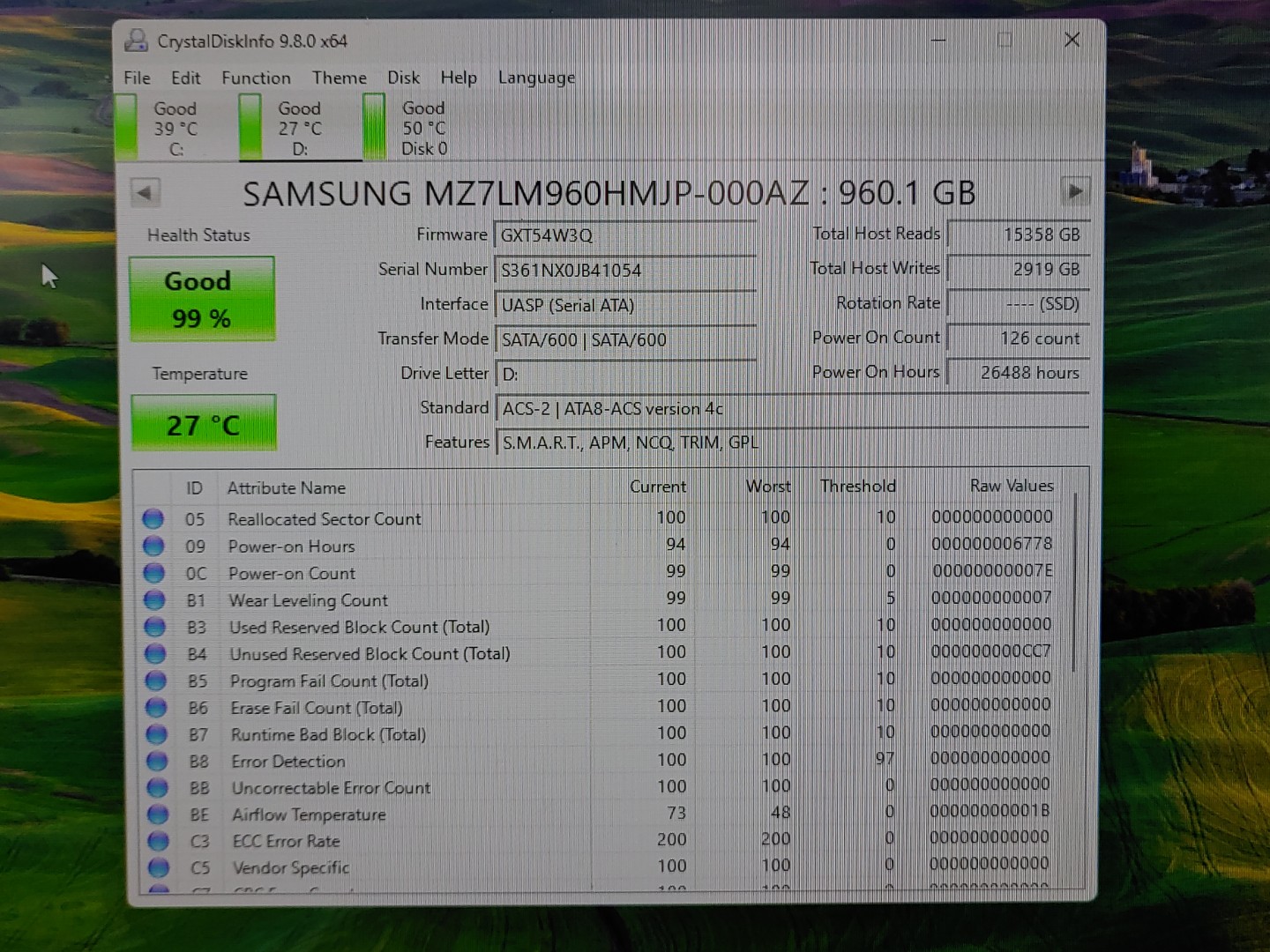Click the drive title SAMSUNG MZ7LM960HMJP-000AZ
1270x952 pixels.
click(x=526, y=193)
